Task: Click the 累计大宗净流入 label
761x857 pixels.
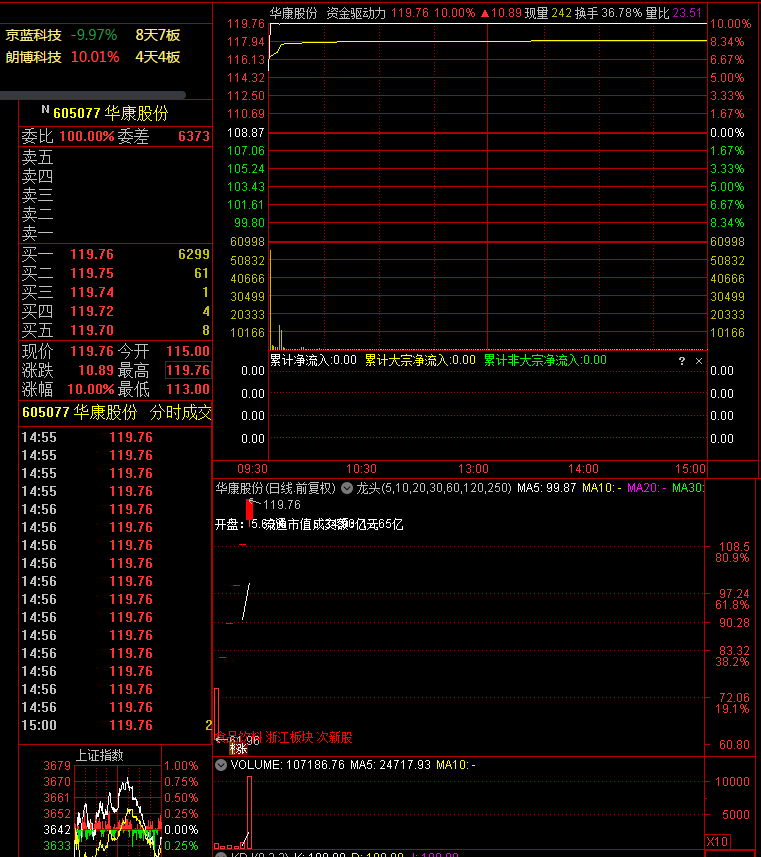Action: point(420,360)
